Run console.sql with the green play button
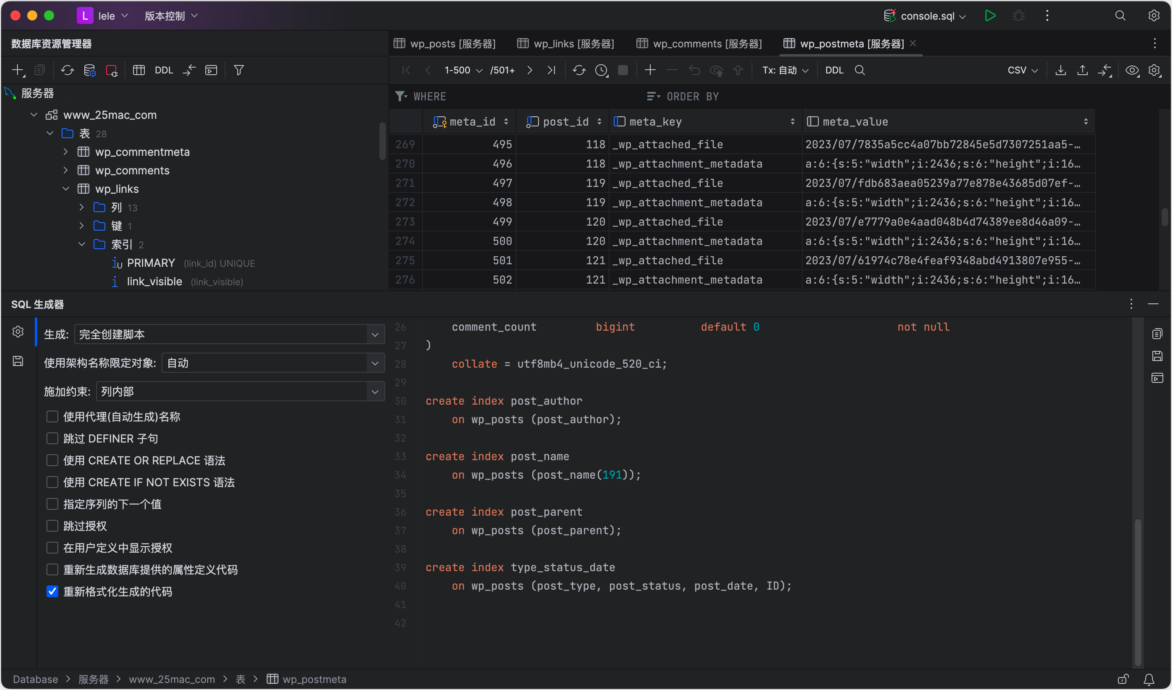The image size is (1172, 690). click(990, 16)
